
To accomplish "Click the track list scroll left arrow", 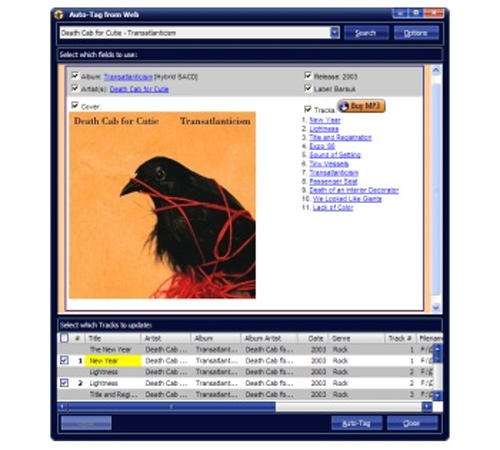I will click(x=62, y=406).
